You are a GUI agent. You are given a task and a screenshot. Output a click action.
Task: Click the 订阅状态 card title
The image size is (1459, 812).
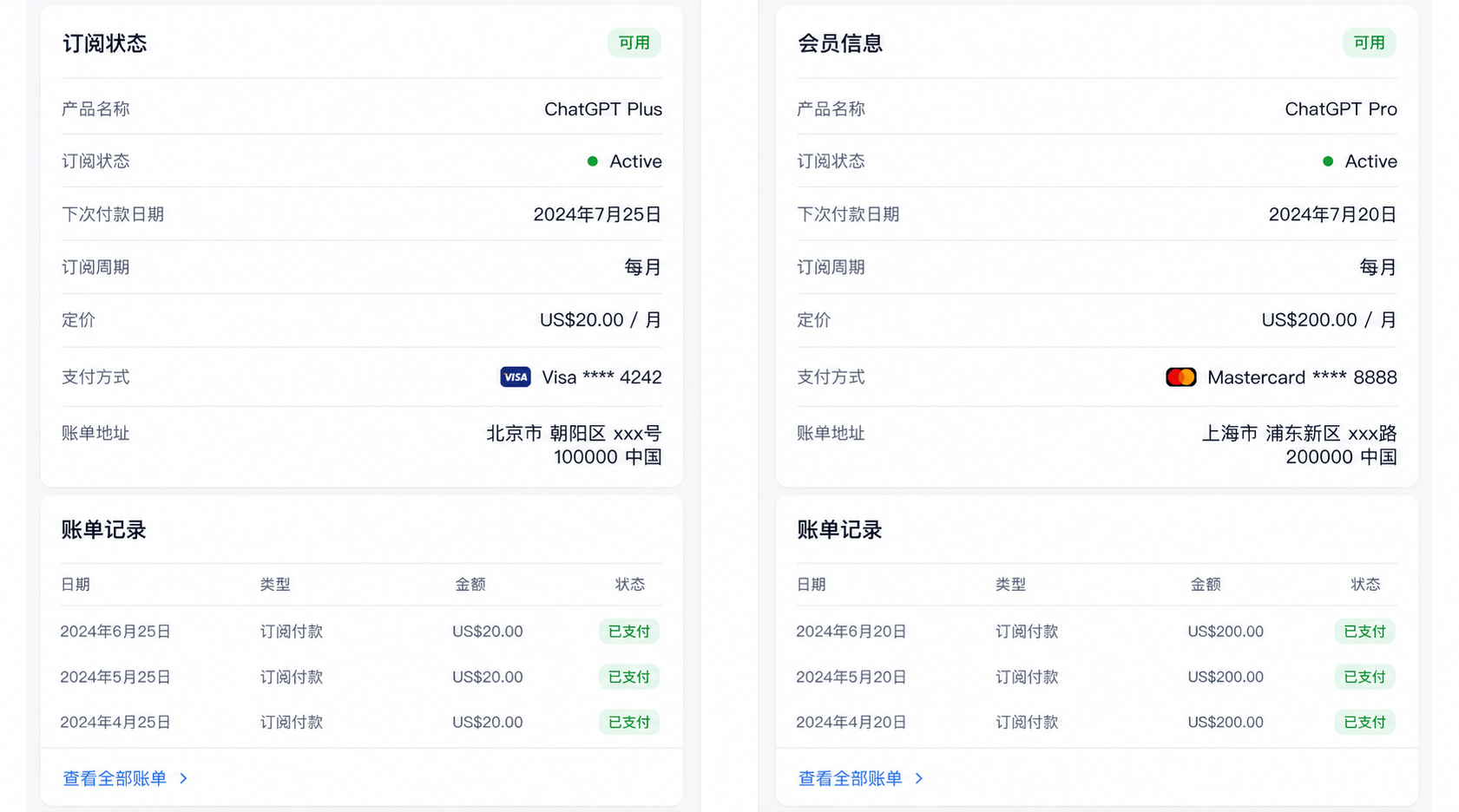pos(104,43)
